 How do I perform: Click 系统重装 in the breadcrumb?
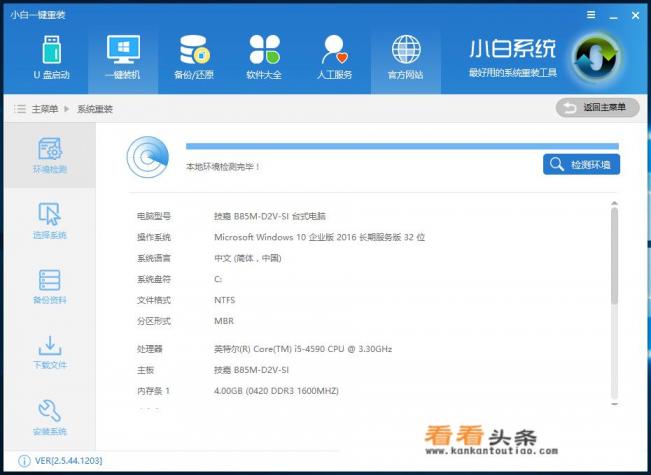click(x=95, y=109)
